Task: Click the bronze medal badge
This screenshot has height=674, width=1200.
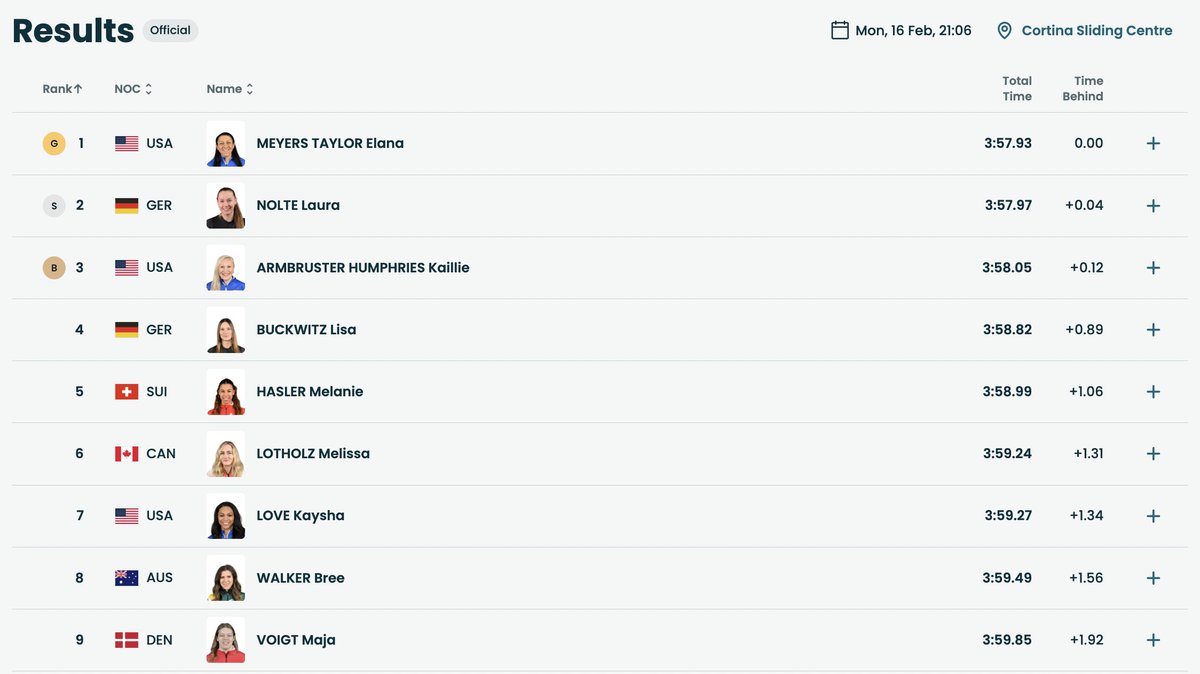Action: pos(53,268)
